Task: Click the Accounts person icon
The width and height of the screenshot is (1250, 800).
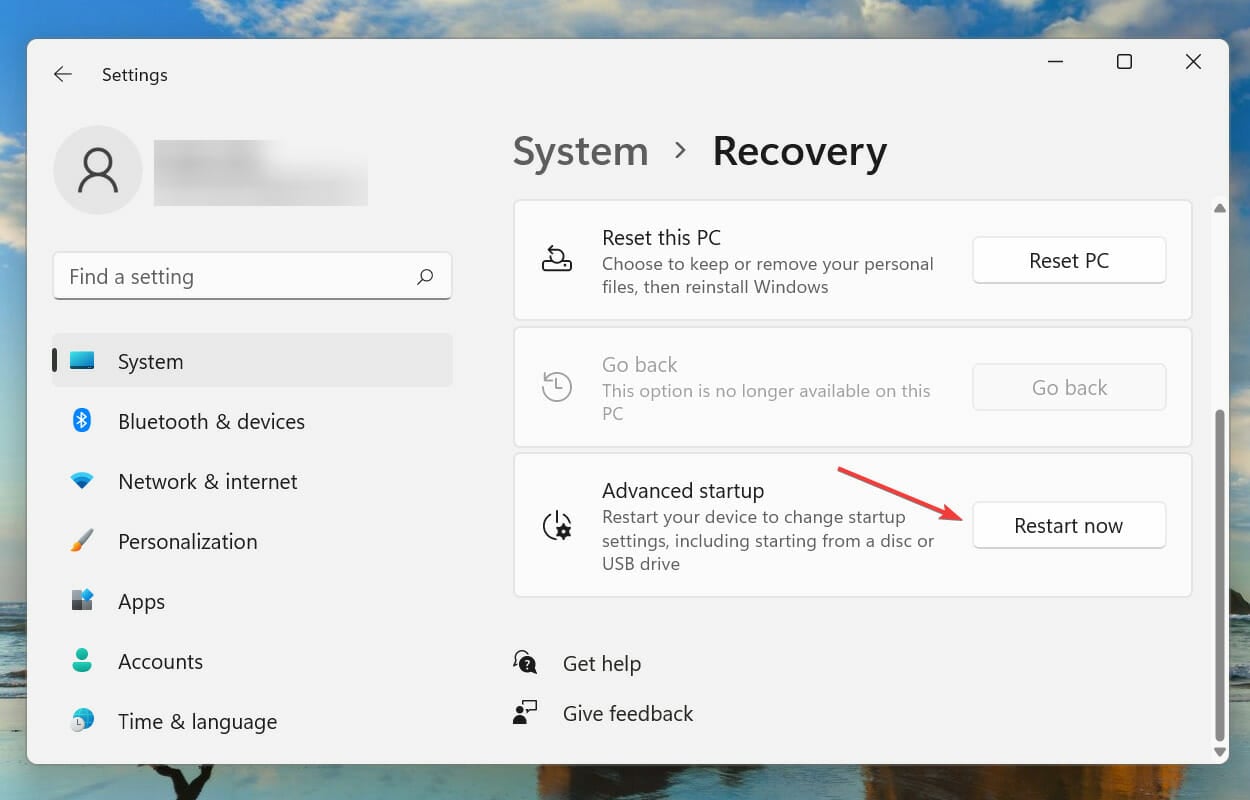Action: (x=82, y=661)
